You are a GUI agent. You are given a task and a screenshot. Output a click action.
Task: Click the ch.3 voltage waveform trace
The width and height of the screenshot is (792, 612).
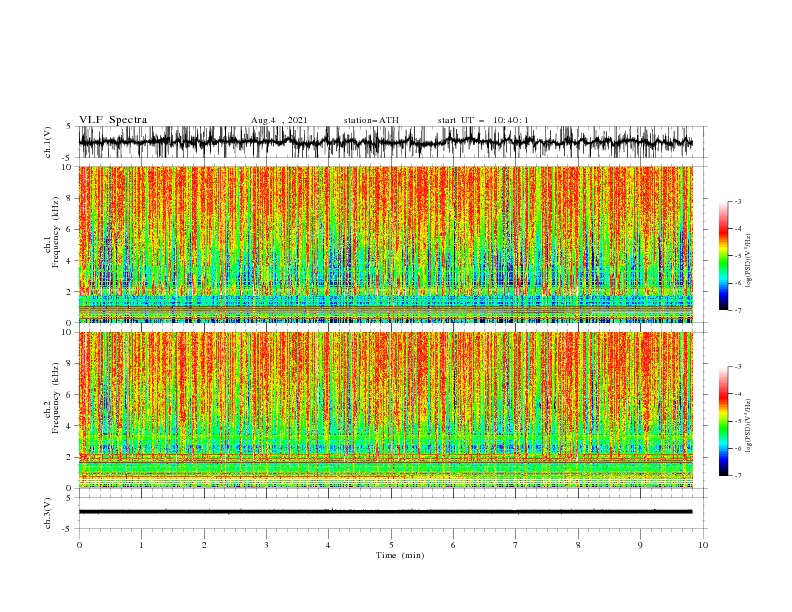(386, 512)
